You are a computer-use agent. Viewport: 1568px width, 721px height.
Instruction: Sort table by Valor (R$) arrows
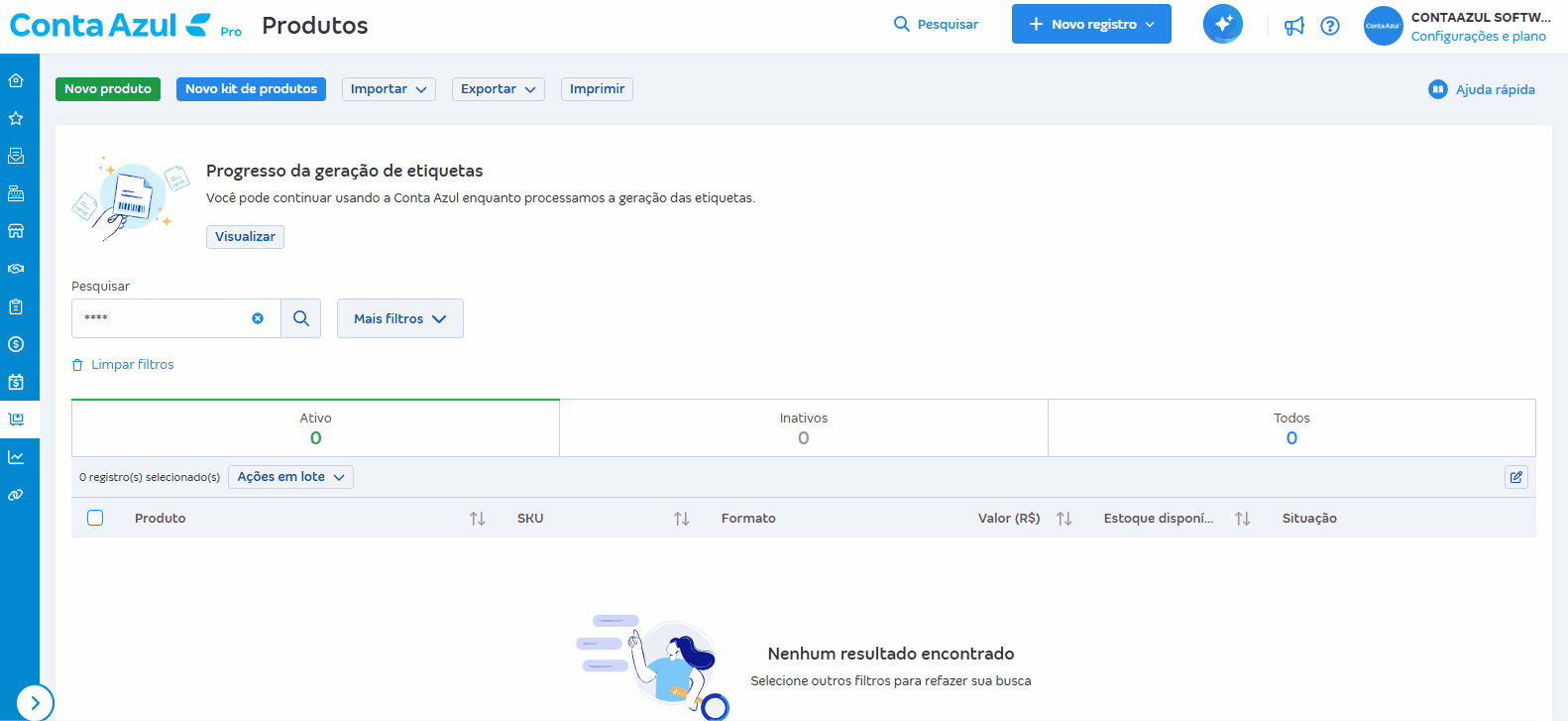pyautogui.click(x=1064, y=519)
